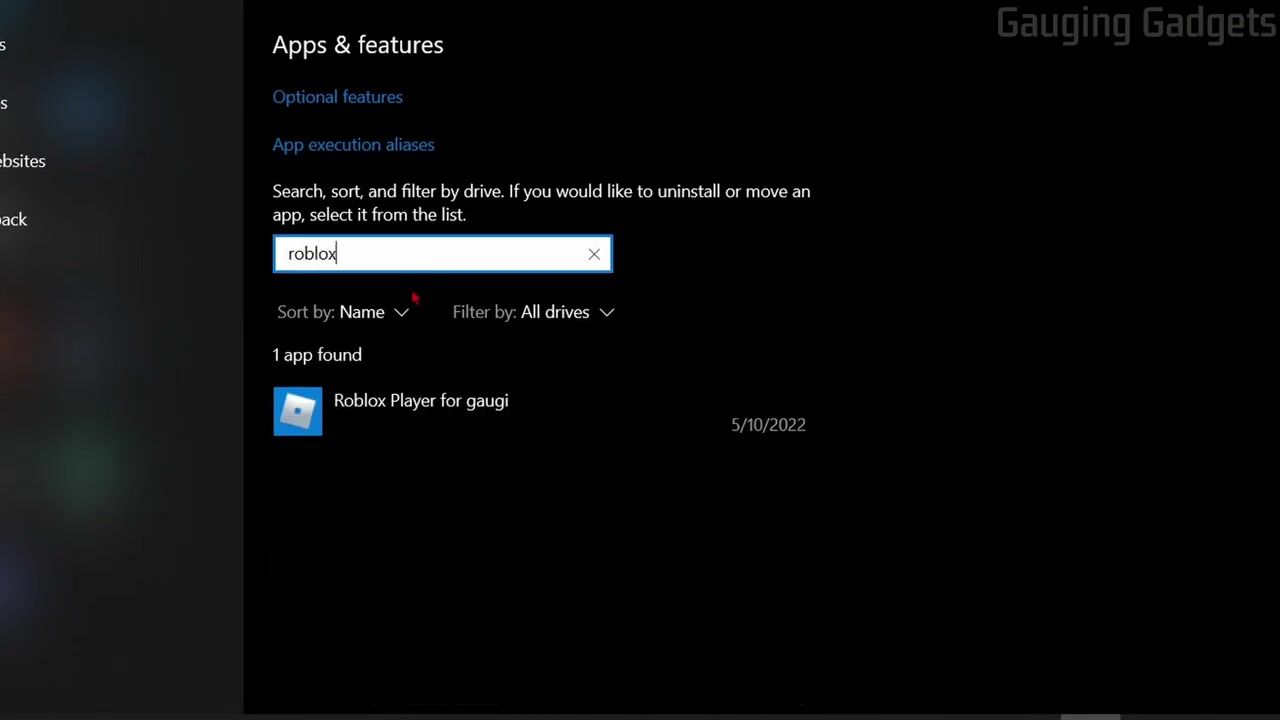Select Roblox Player for gaugi entry

click(540, 411)
